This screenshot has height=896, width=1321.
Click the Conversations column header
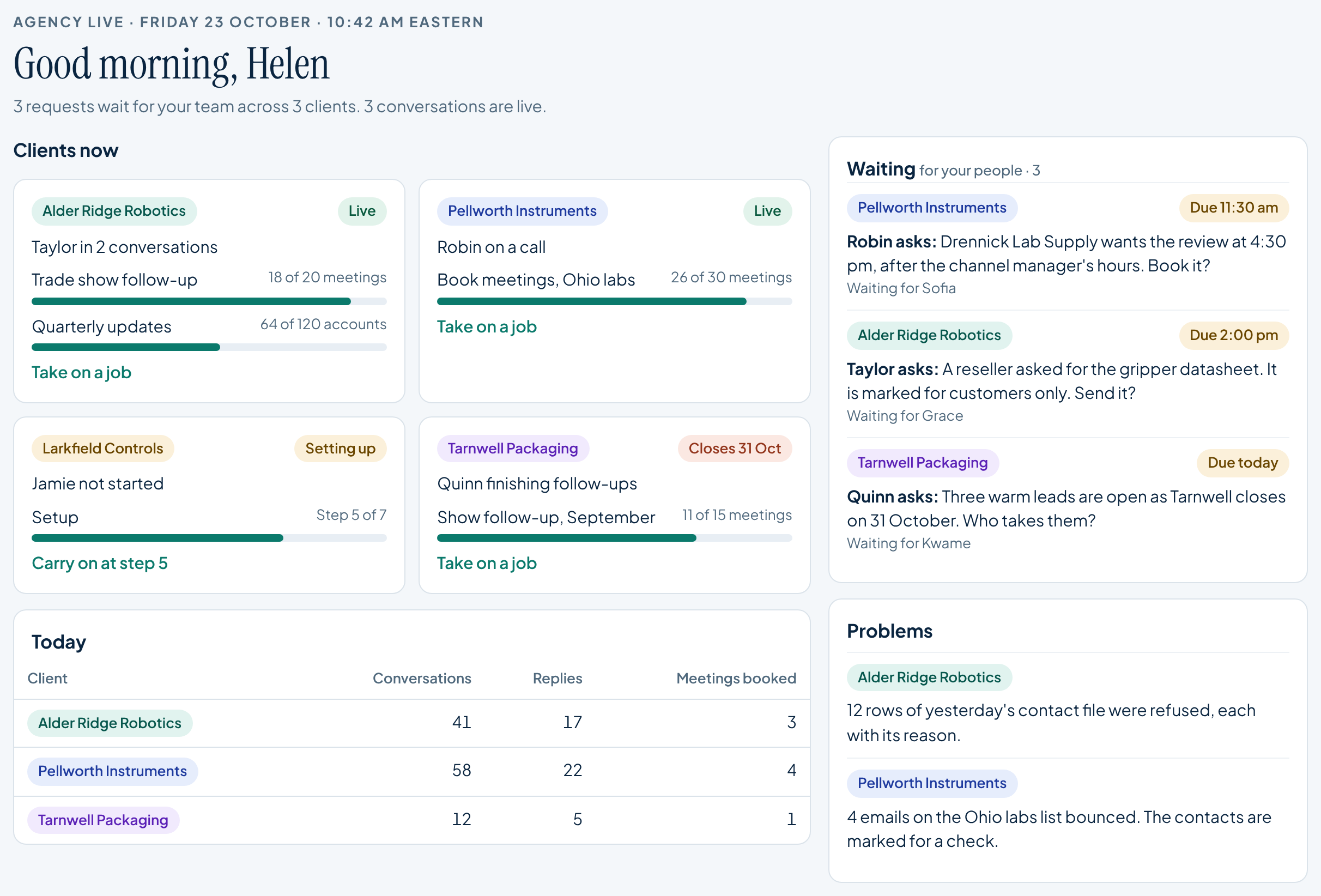click(x=422, y=678)
